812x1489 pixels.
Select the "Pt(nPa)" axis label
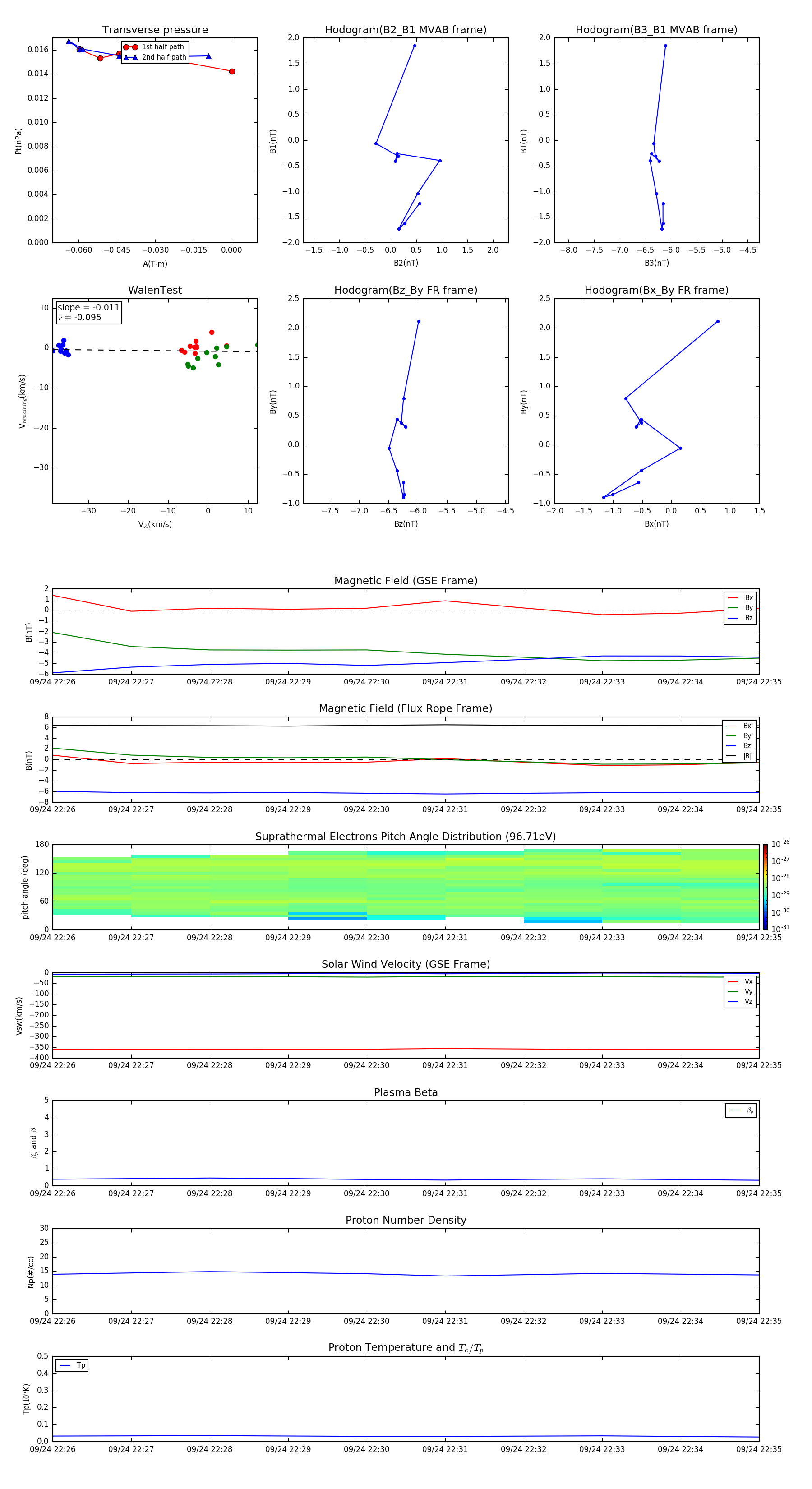tap(18, 141)
